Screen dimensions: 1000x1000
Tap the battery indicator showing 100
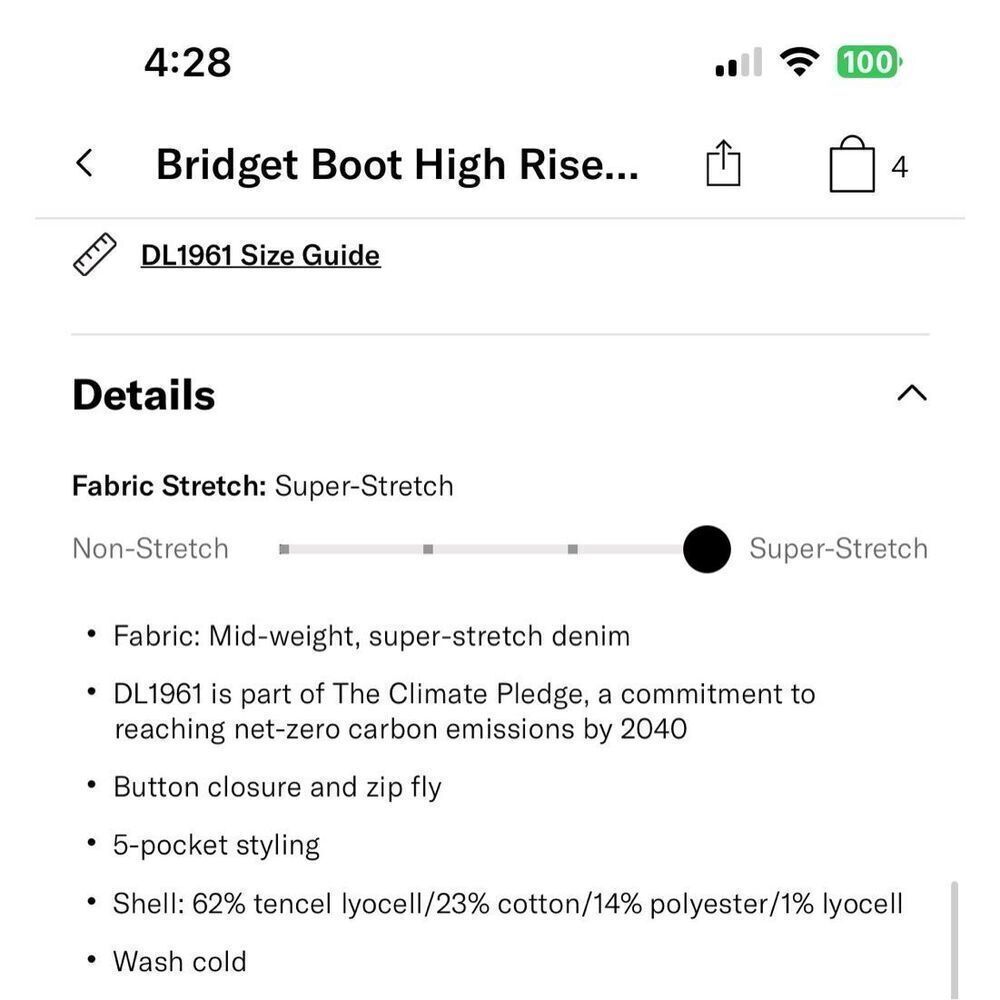coord(868,61)
